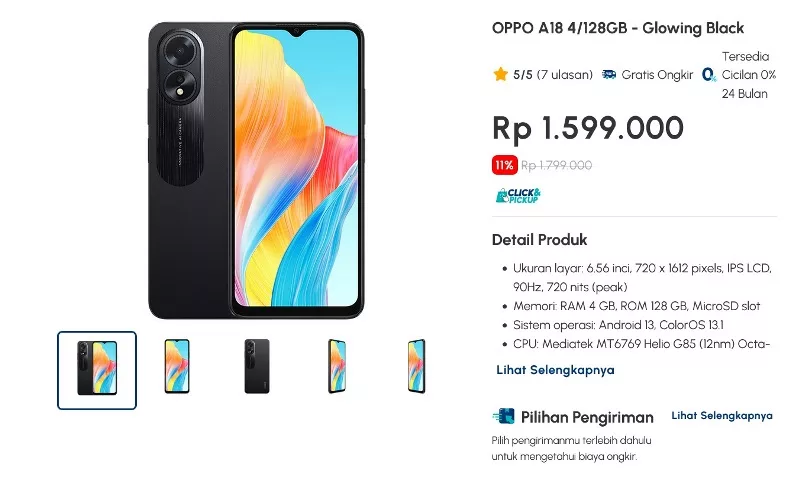Click the red 11% discount badge
Screen dimensions: 800x478
coord(505,165)
